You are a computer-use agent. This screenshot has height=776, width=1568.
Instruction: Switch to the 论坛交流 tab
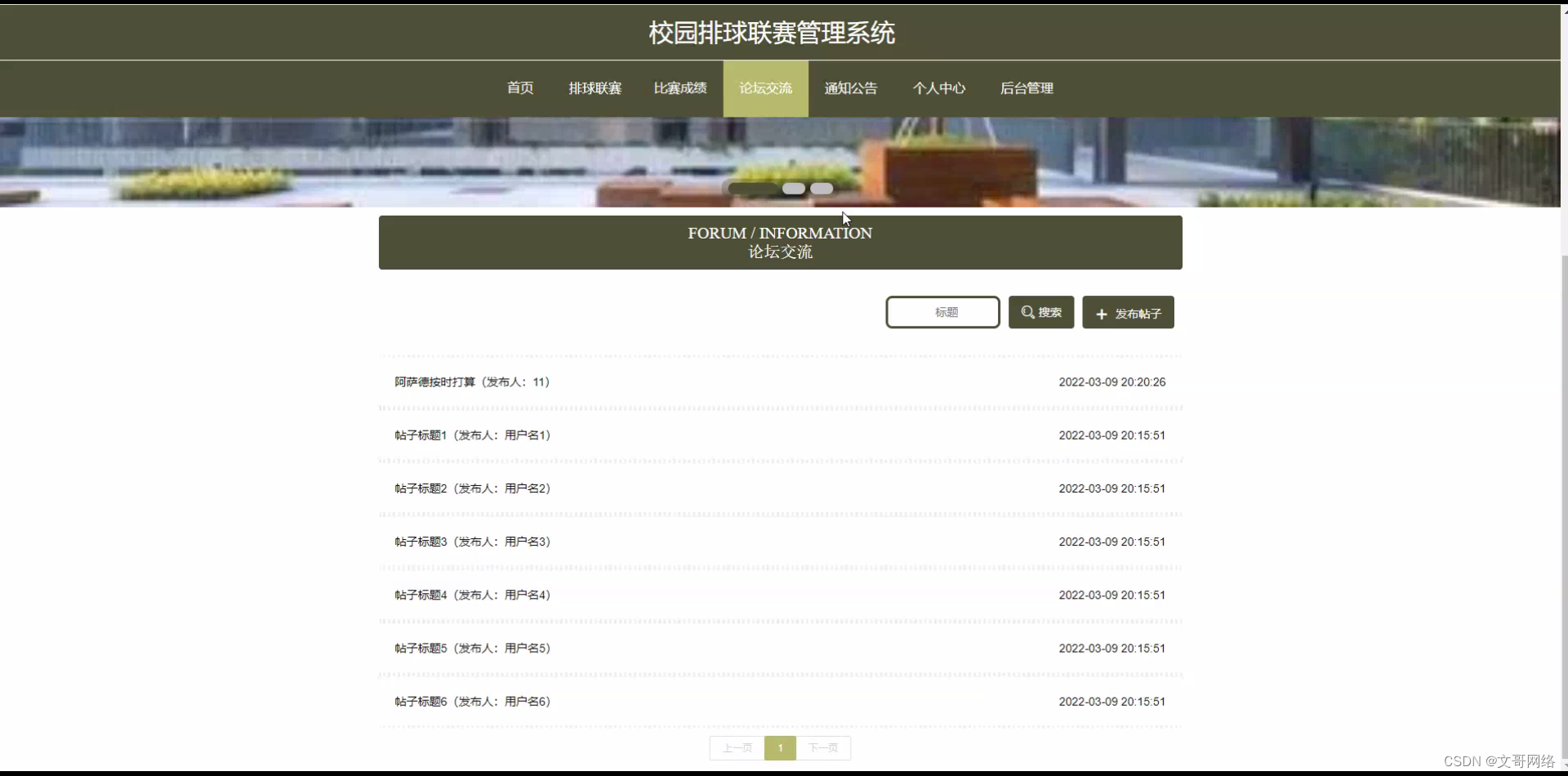coord(765,88)
